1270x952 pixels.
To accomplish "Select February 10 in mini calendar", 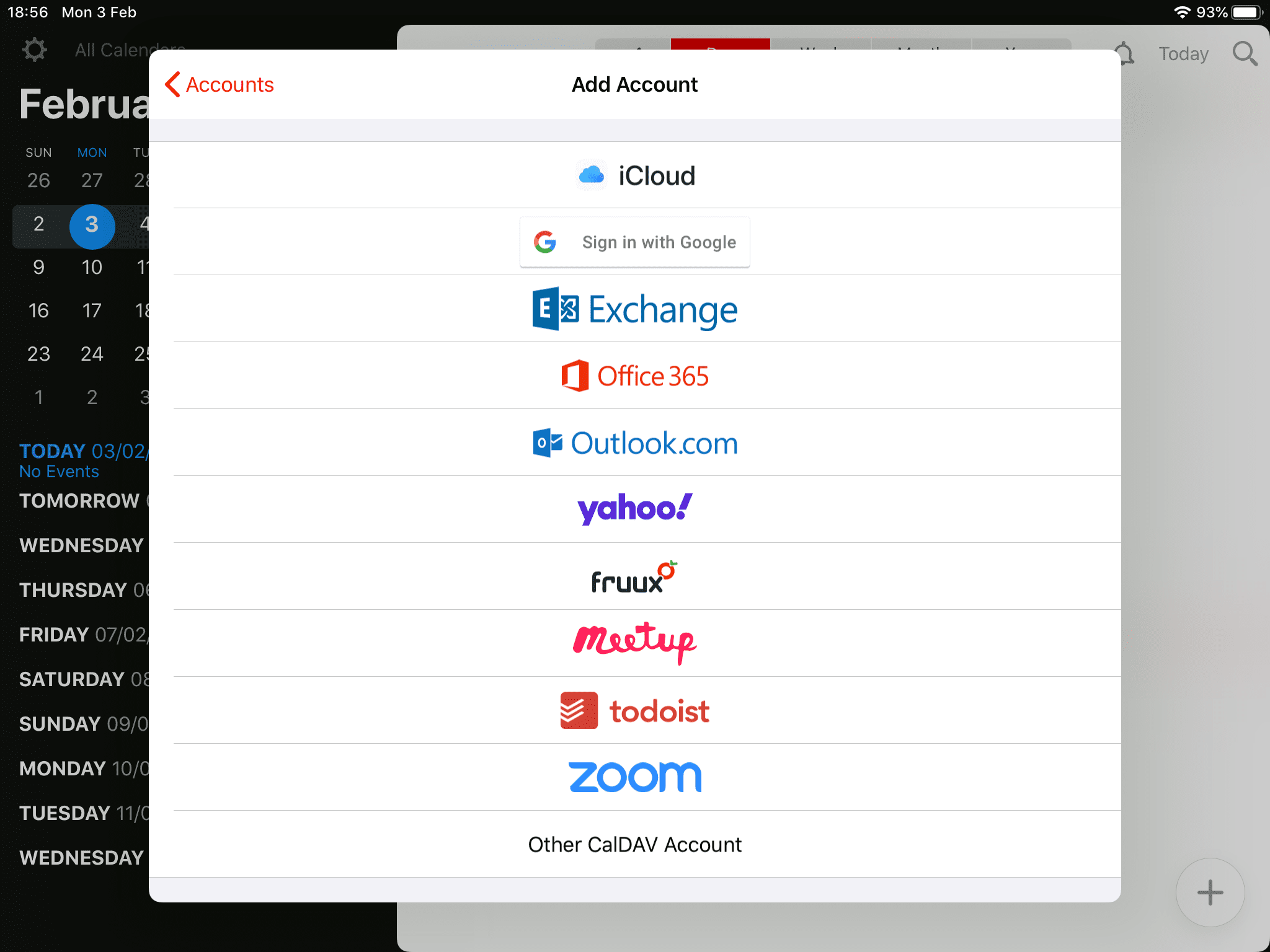I will 92,267.
